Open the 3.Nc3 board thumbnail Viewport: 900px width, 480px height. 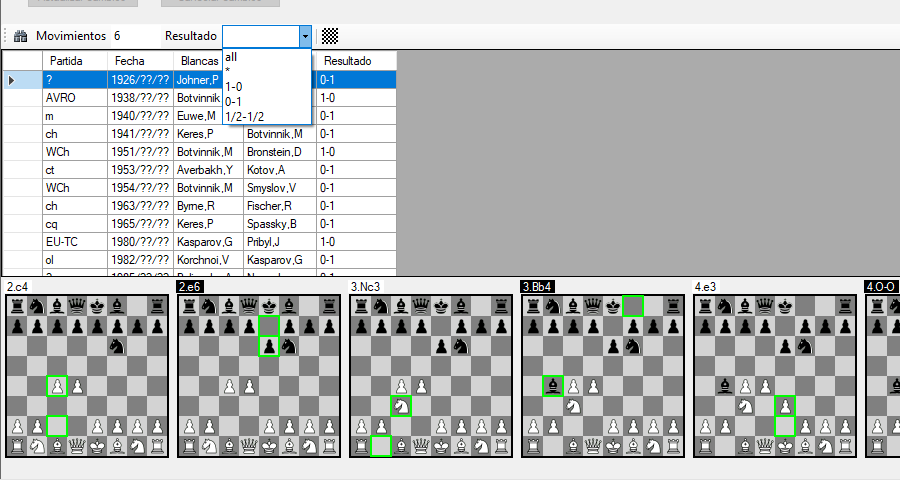[x=431, y=376]
